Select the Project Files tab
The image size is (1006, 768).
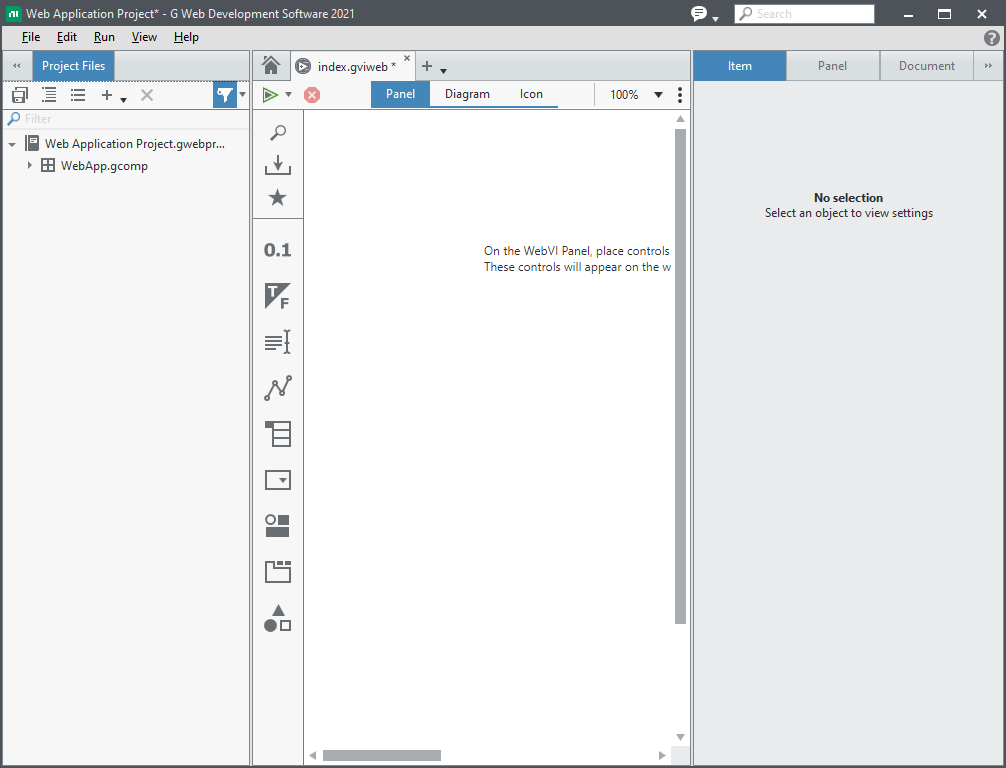(x=74, y=66)
